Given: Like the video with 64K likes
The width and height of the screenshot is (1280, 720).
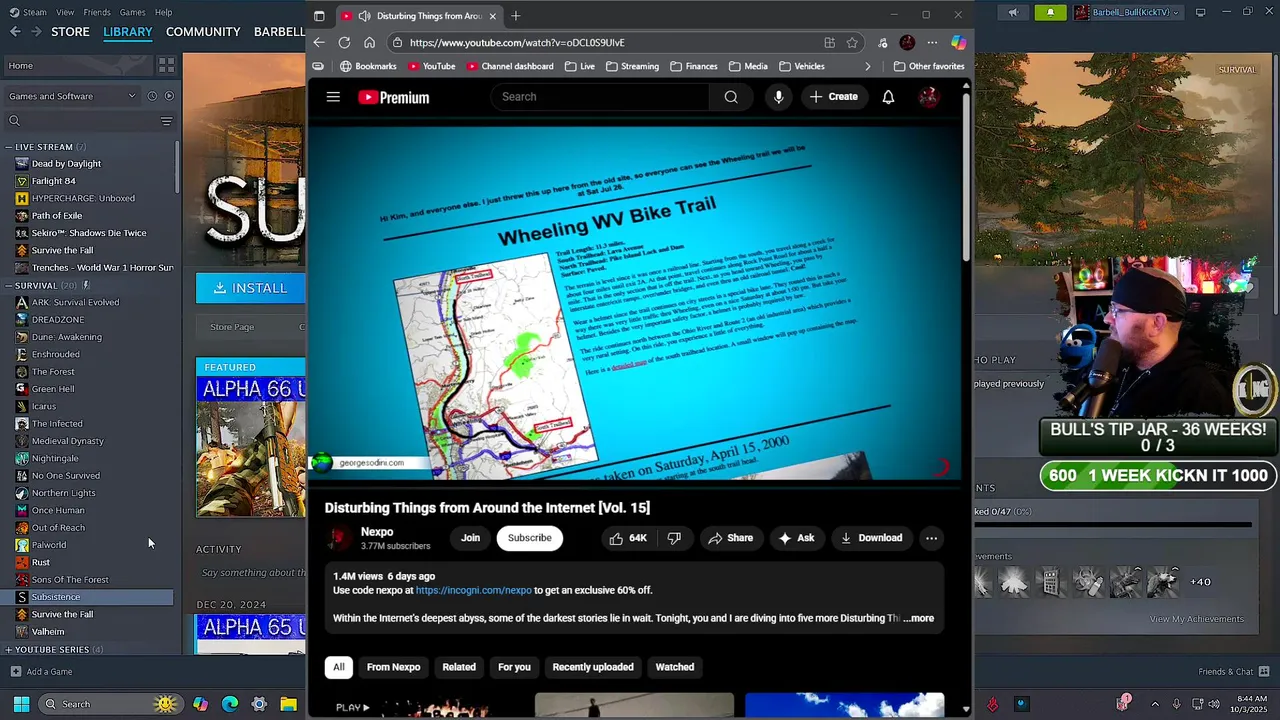Looking at the screenshot, I should (x=628, y=538).
